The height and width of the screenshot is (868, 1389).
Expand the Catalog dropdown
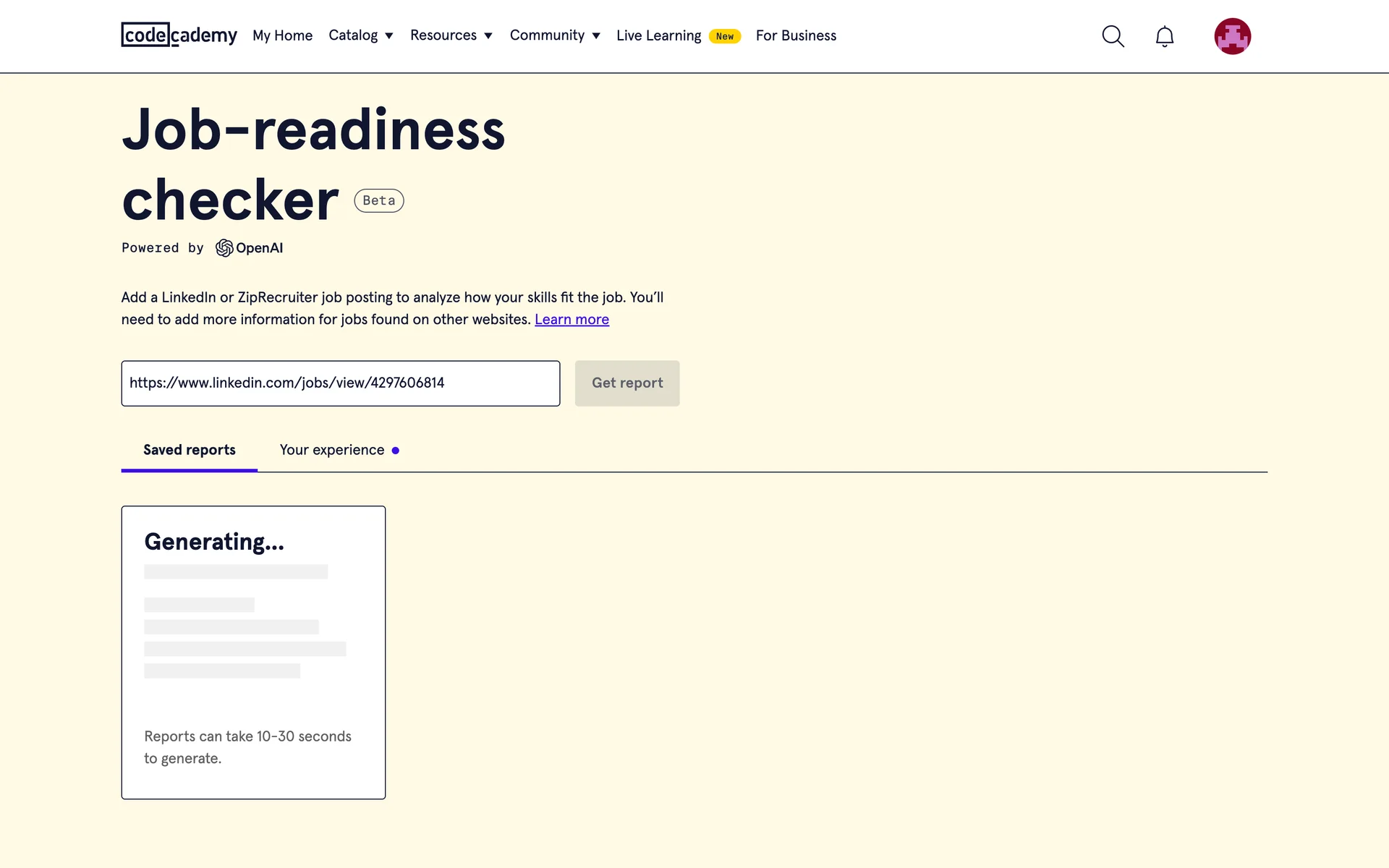(x=360, y=35)
